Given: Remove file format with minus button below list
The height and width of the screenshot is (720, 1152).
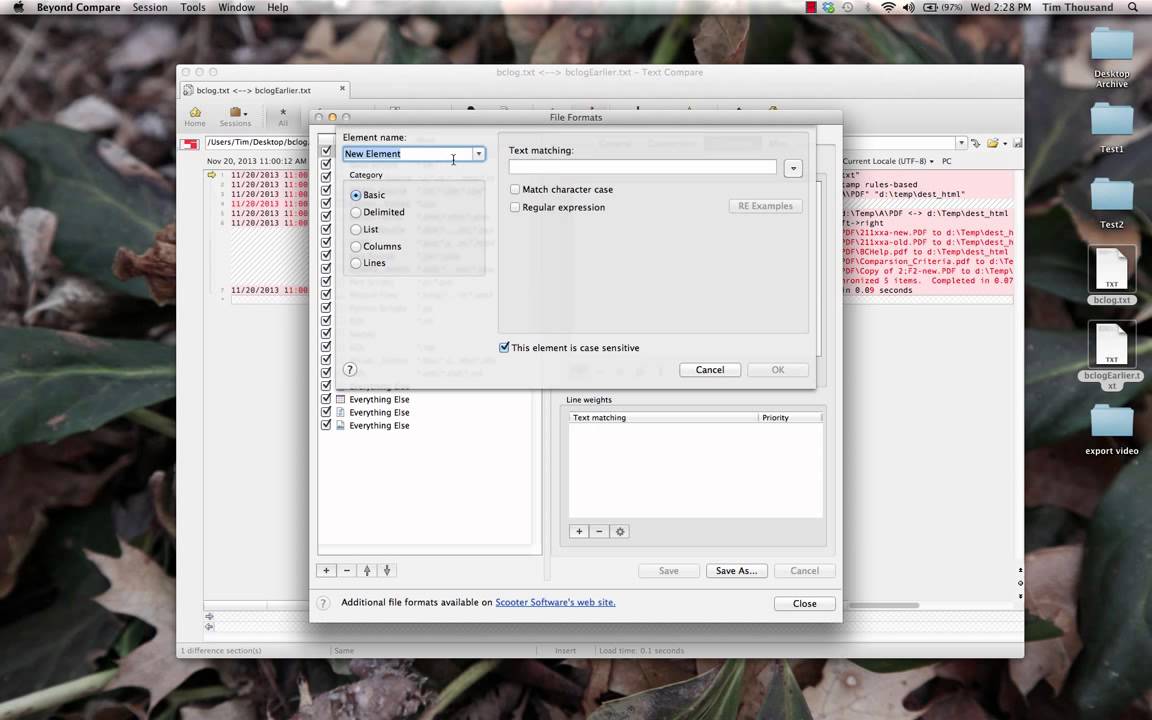Looking at the screenshot, I should tap(347, 570).
